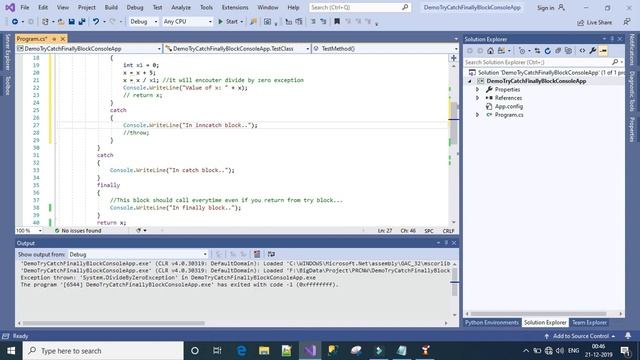Screen dimensions: 640x360
Task: Open the 100% zoom level dropdown
Action: point(29,231)
